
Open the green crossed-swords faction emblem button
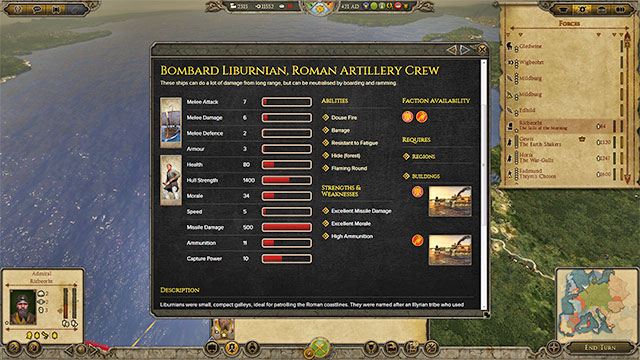click(x=320, y=348)
